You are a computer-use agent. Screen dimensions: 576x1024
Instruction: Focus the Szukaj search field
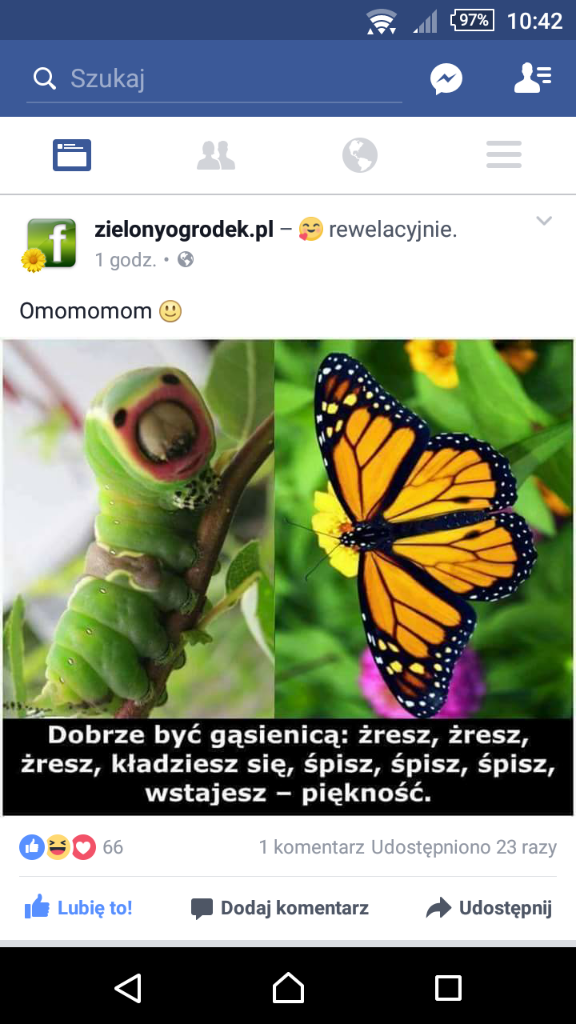[x=214, y=79]
